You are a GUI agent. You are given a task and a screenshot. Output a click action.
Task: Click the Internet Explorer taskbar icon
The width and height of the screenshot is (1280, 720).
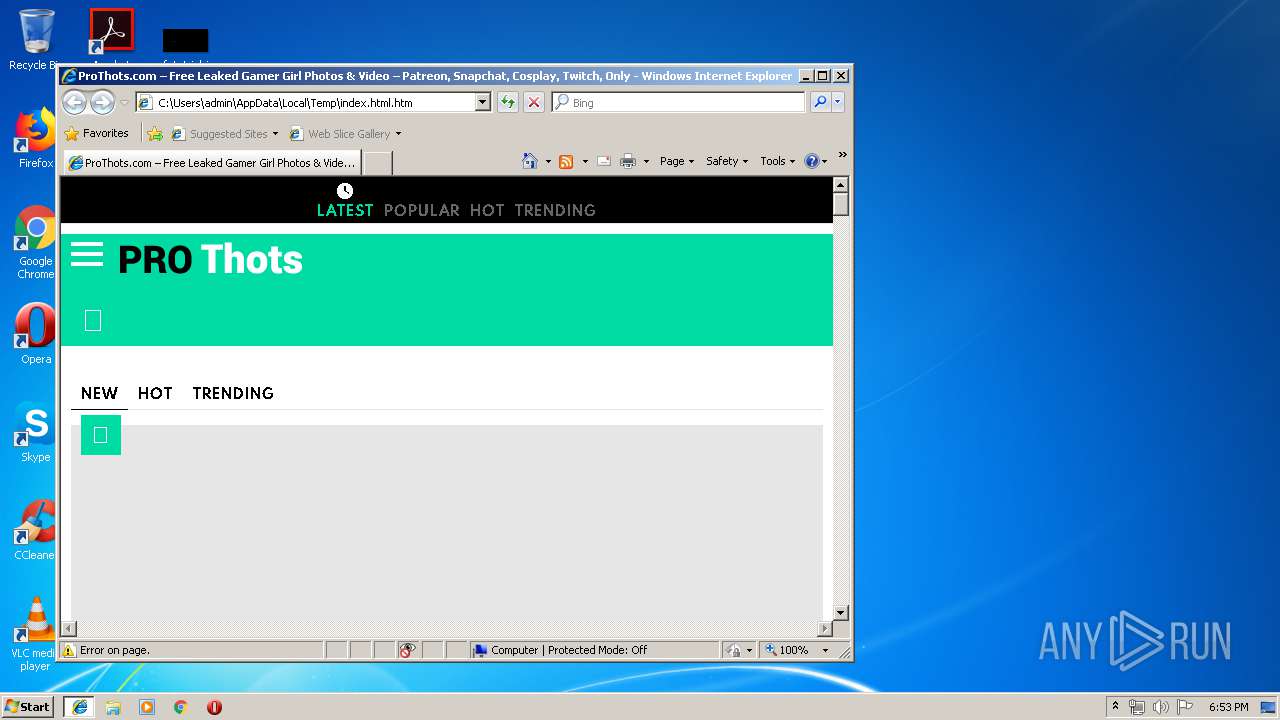coord(79,707)
